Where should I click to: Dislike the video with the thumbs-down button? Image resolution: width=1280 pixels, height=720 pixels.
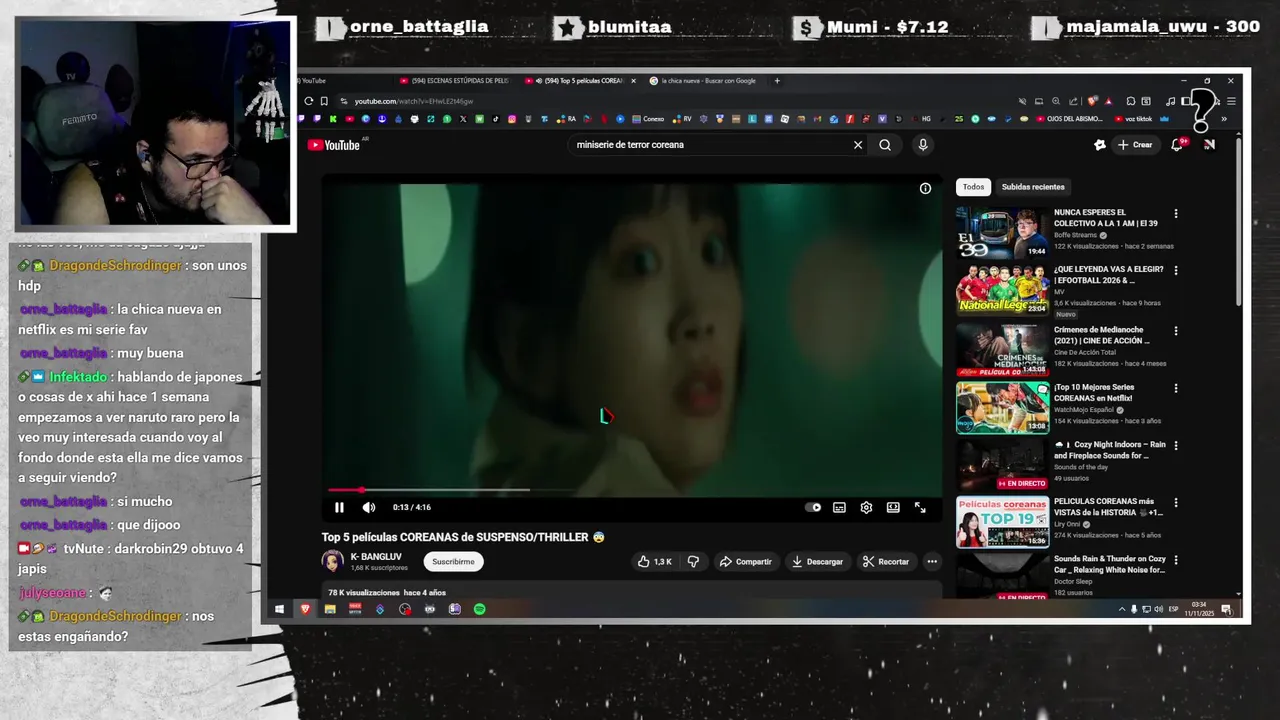coord(693,562)
